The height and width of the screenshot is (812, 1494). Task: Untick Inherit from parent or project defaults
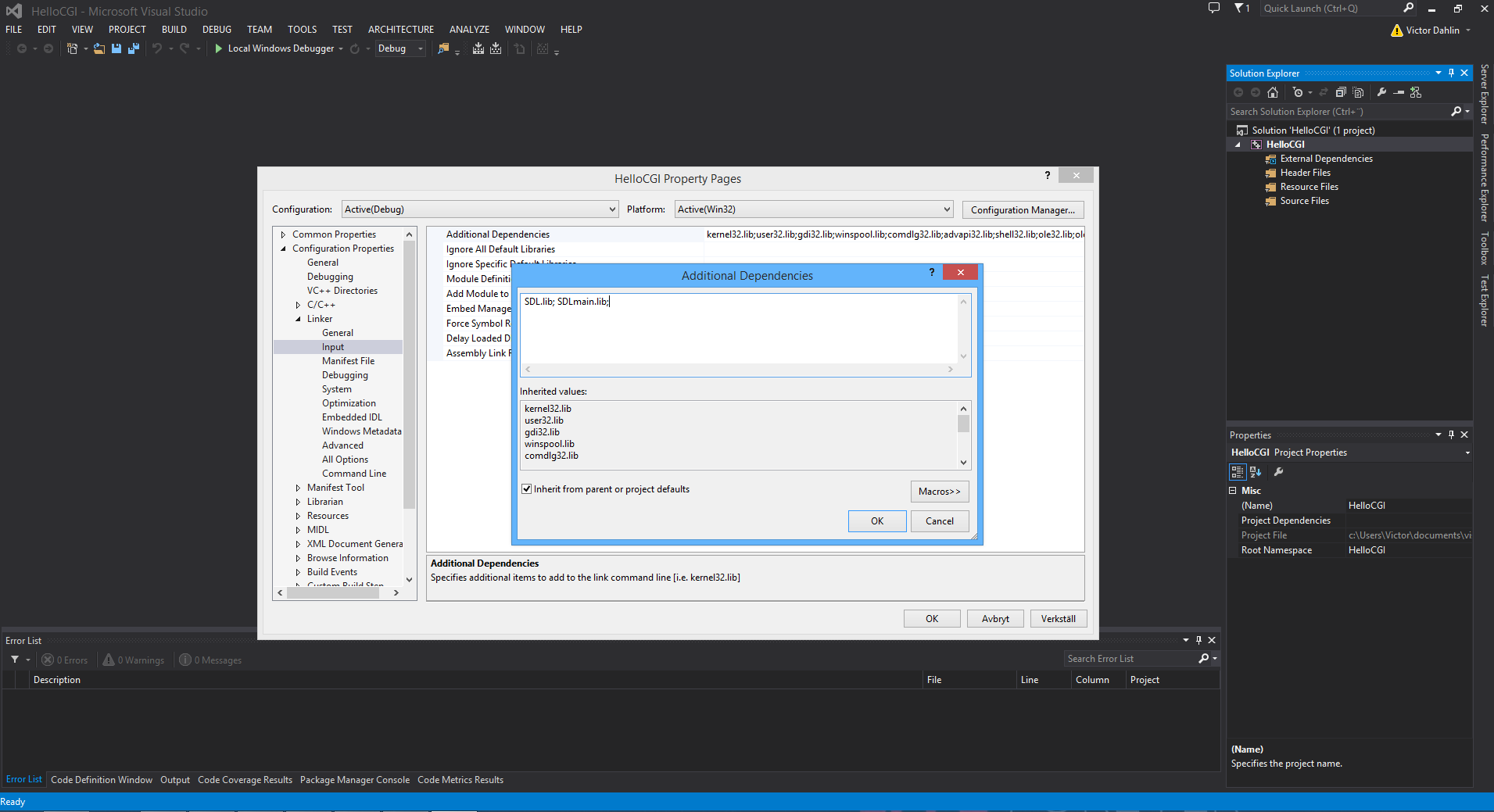[x=527, y=489]
